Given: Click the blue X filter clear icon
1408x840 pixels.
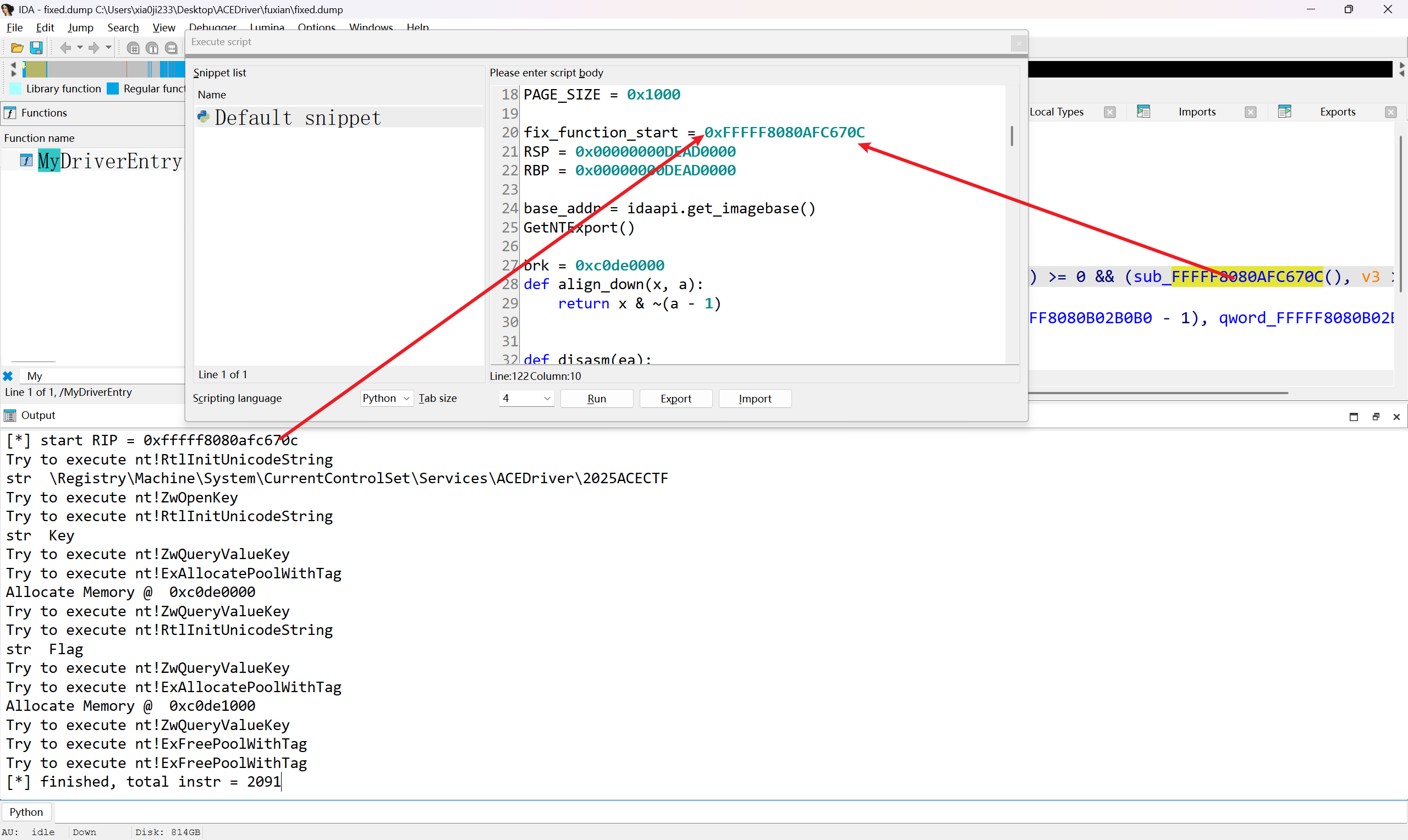Looking at the screenshot, I should 8,376.
